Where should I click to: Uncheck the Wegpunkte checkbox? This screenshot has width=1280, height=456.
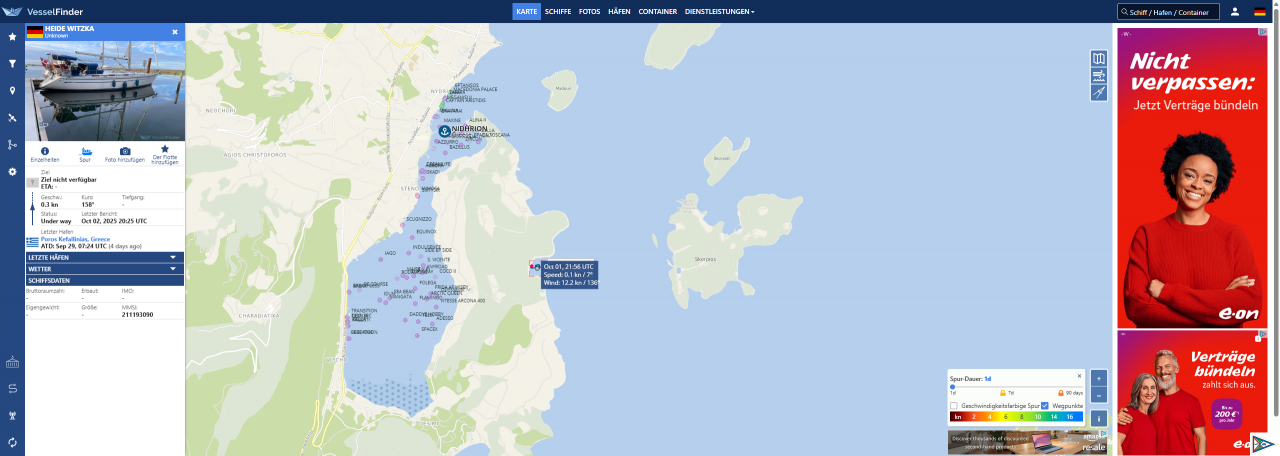coord(1045,405)
